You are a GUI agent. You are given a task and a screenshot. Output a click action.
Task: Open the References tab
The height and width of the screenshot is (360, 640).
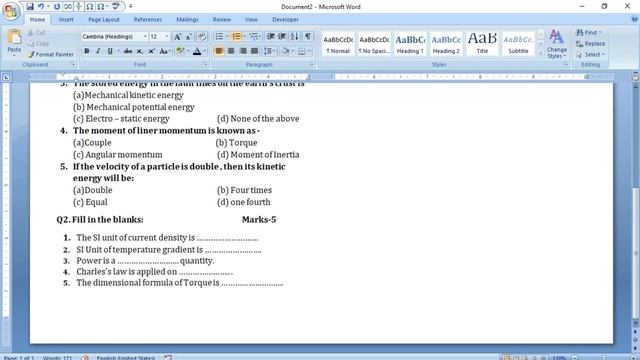point(148,19)
